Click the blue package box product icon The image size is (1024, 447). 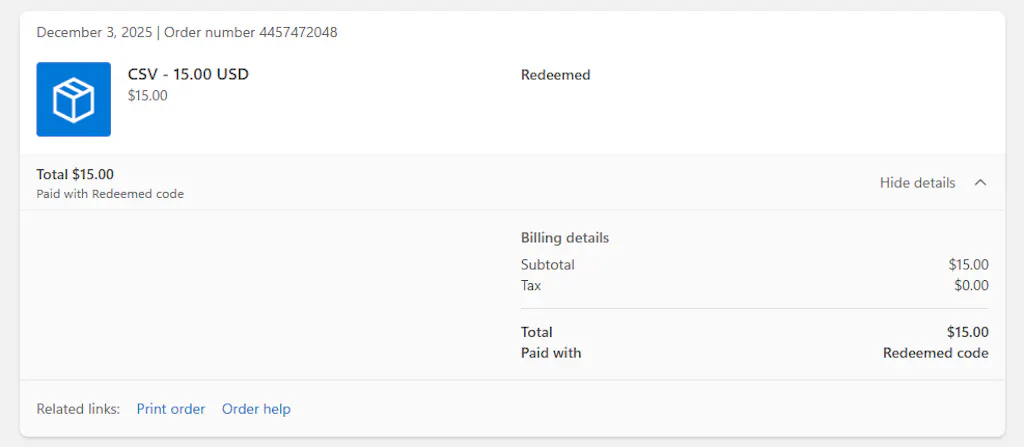73,99
